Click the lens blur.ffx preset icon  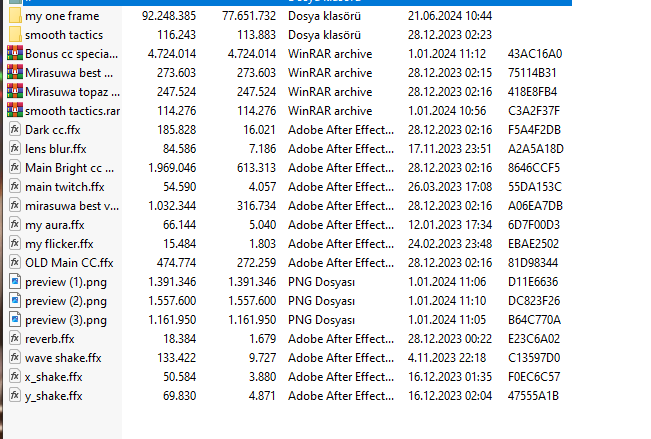click(15, 149)
